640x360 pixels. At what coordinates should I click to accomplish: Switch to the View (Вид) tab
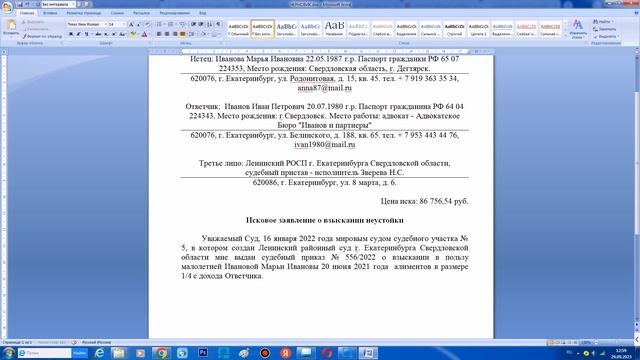point(202,13)
